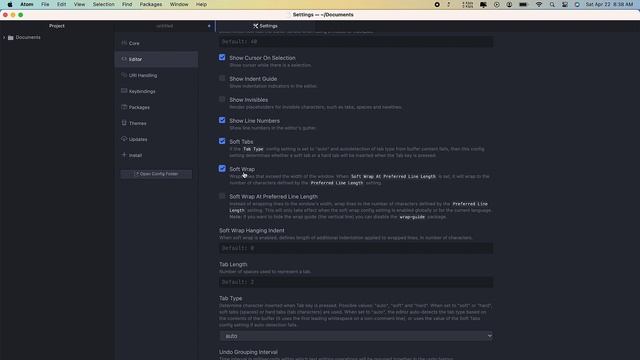Click the Updates cloud icon
Image resolution: width=640 pixels, height=360 pixels.
pyautogui.click(x=124, y=139)
